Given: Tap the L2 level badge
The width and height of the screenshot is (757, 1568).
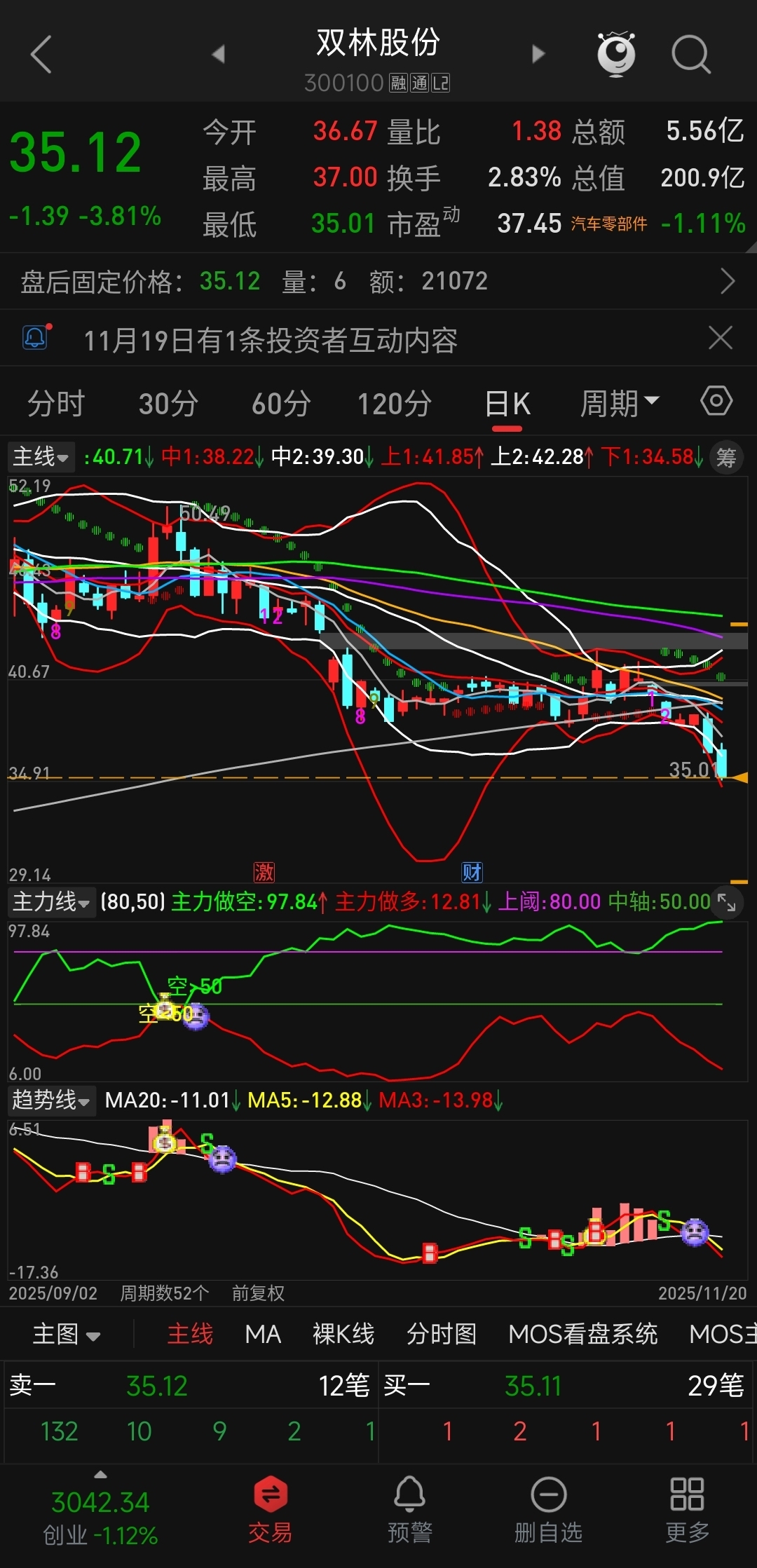Looking at the screenshot, I should pos(440,83).
